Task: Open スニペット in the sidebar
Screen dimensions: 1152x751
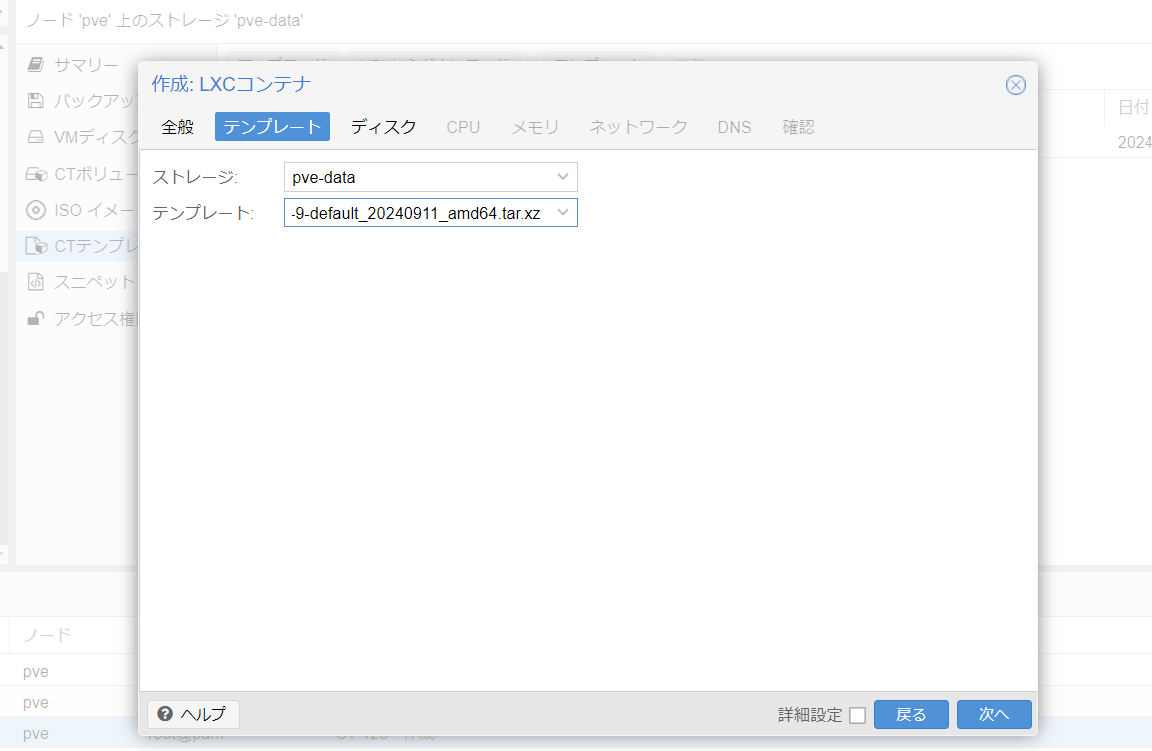Action: pyautogui.click(x=77, y=282)
